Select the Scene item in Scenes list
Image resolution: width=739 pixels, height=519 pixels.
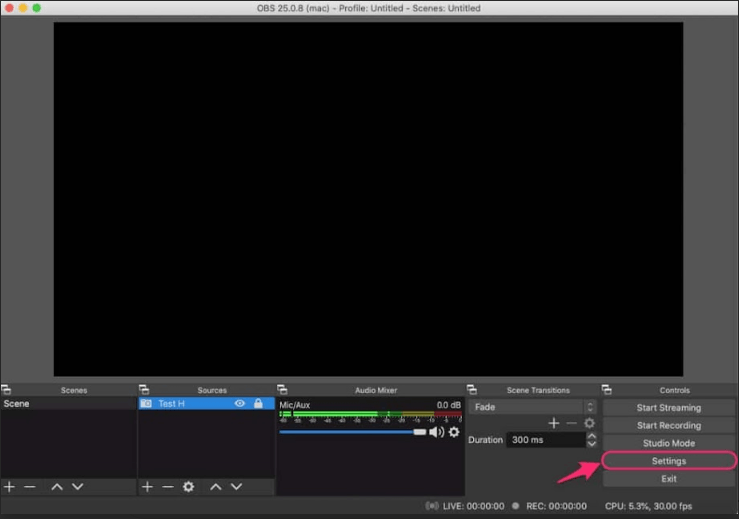(x=68, y=404)
